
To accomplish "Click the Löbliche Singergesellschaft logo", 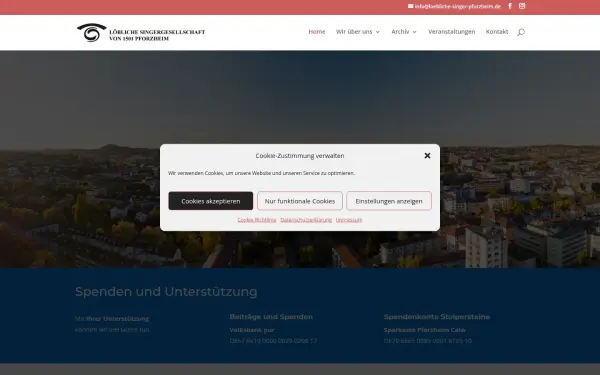I will [x=141, y=33].
